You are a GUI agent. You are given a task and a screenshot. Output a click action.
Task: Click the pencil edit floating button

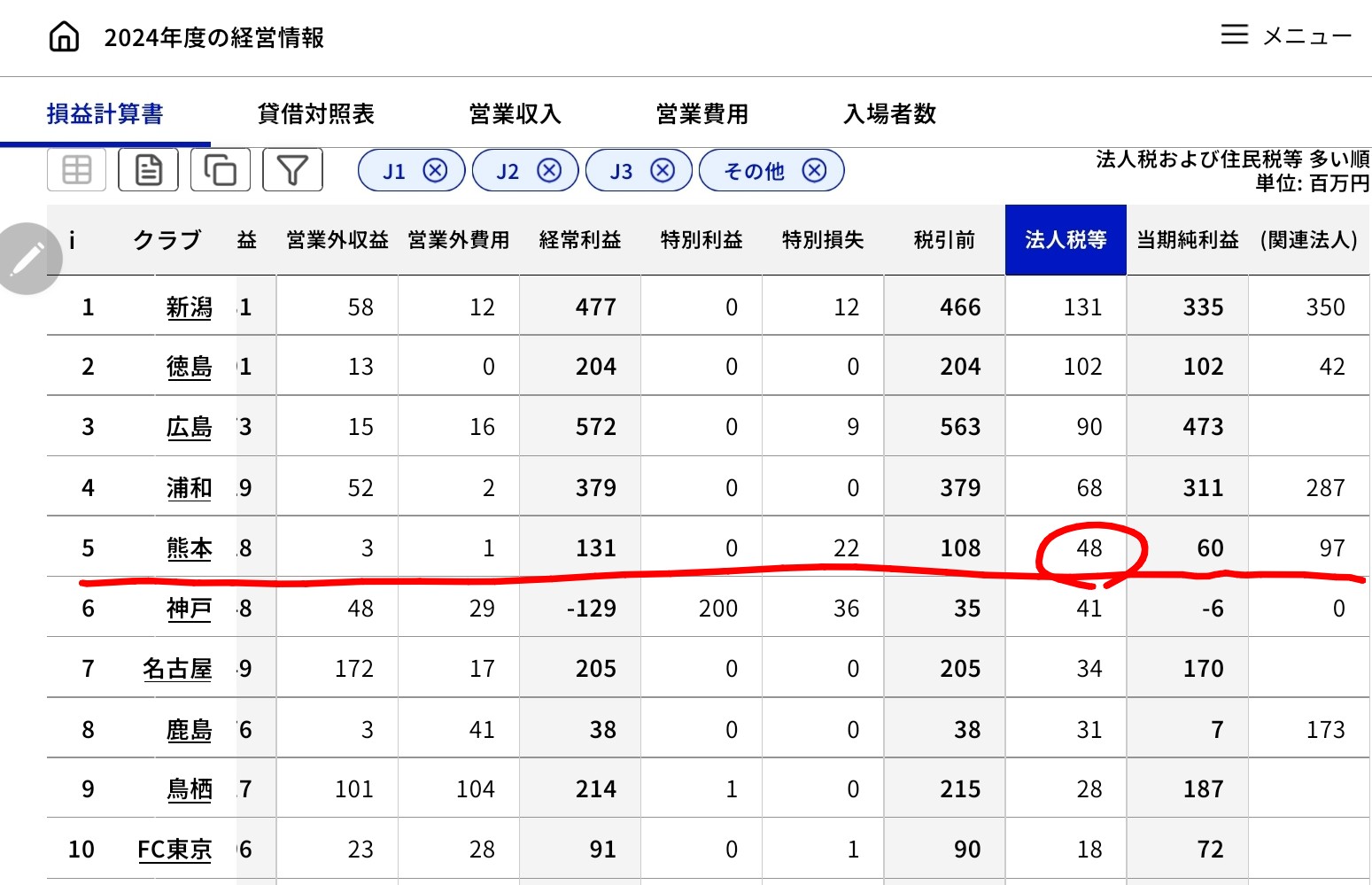click(28, 259)
